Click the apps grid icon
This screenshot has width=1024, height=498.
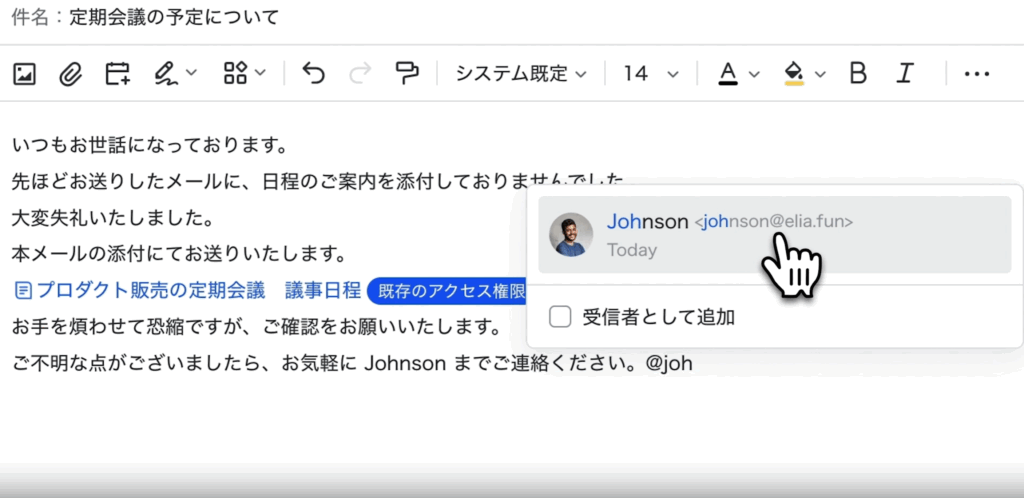(x=235, y=73)
